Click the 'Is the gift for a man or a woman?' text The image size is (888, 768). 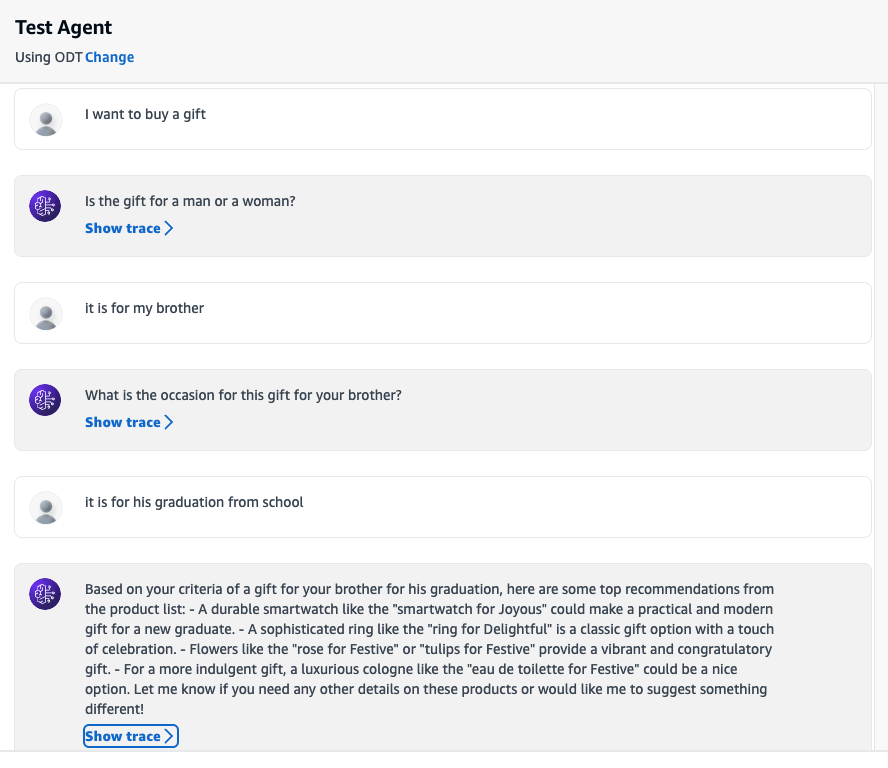click(x=190, y=201)
